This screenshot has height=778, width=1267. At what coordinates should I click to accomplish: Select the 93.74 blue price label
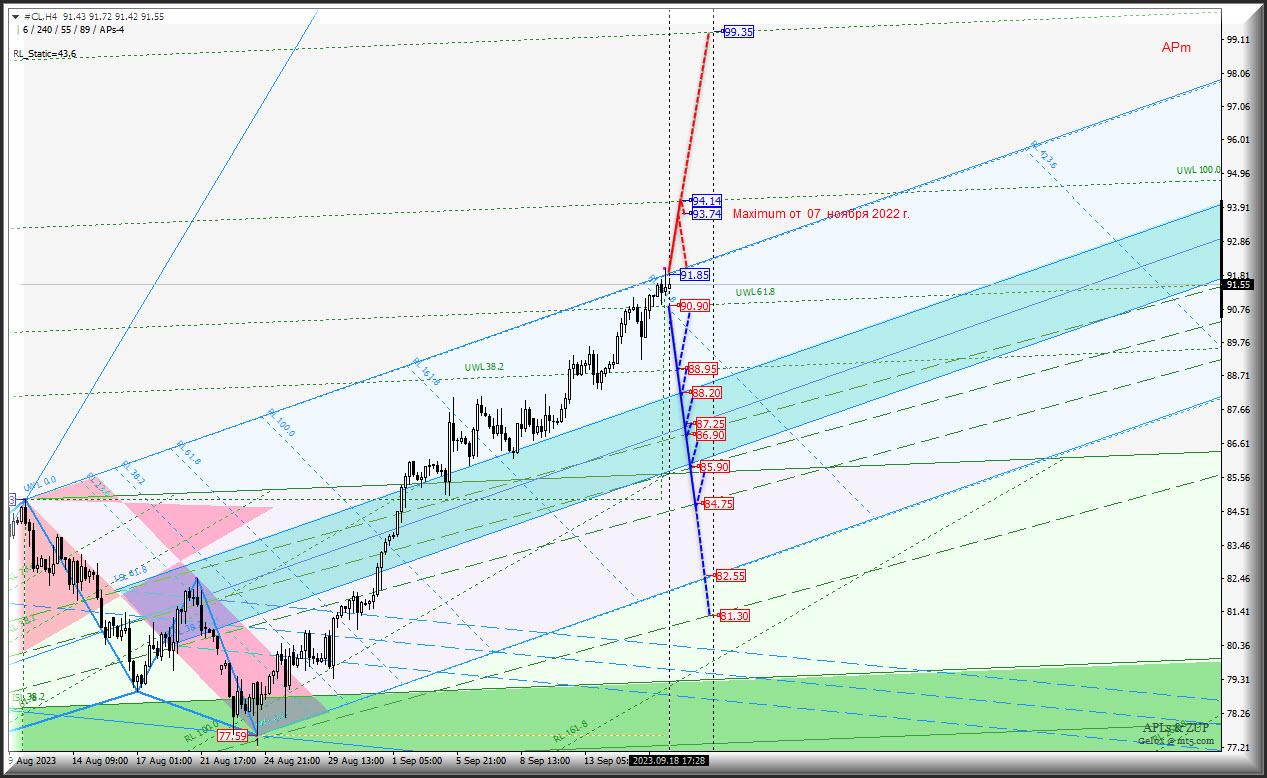coord(707,214)
